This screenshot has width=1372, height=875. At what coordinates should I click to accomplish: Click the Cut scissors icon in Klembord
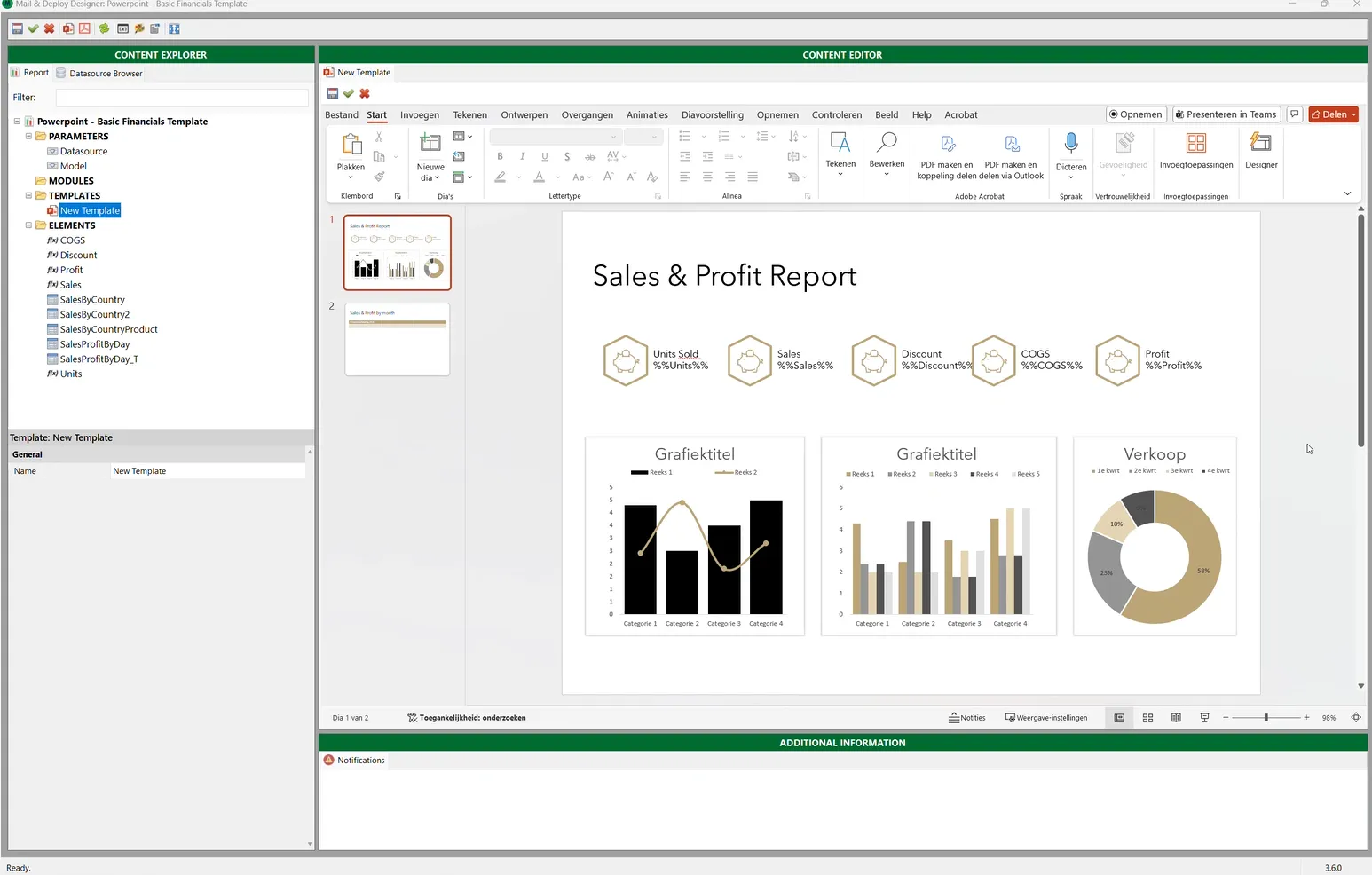click(379, 137)
